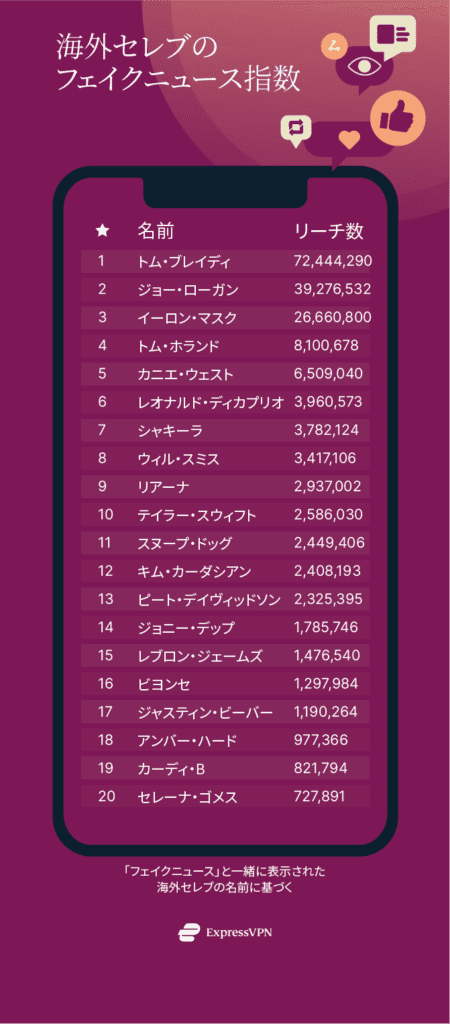Click the ExpressVPN logo
The image size is (450, 1024).
[225, 932]
